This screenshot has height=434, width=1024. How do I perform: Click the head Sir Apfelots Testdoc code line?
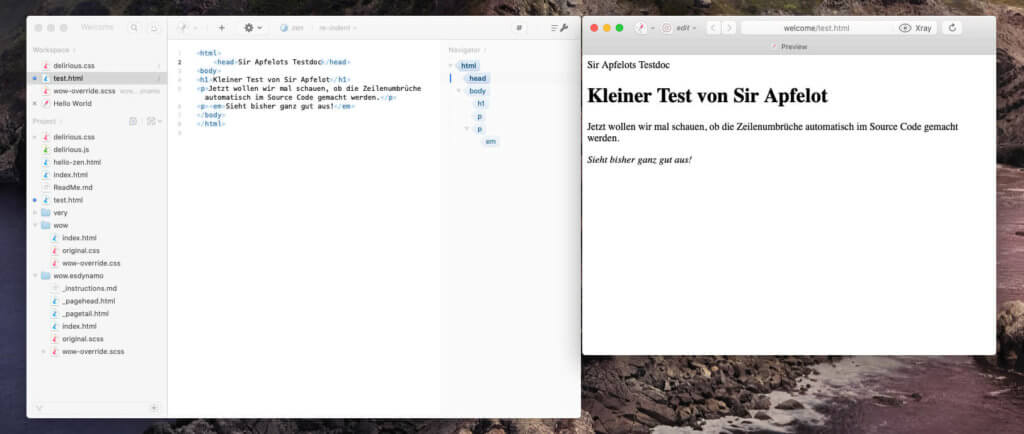pyautogui.click(x=281, y=62)
